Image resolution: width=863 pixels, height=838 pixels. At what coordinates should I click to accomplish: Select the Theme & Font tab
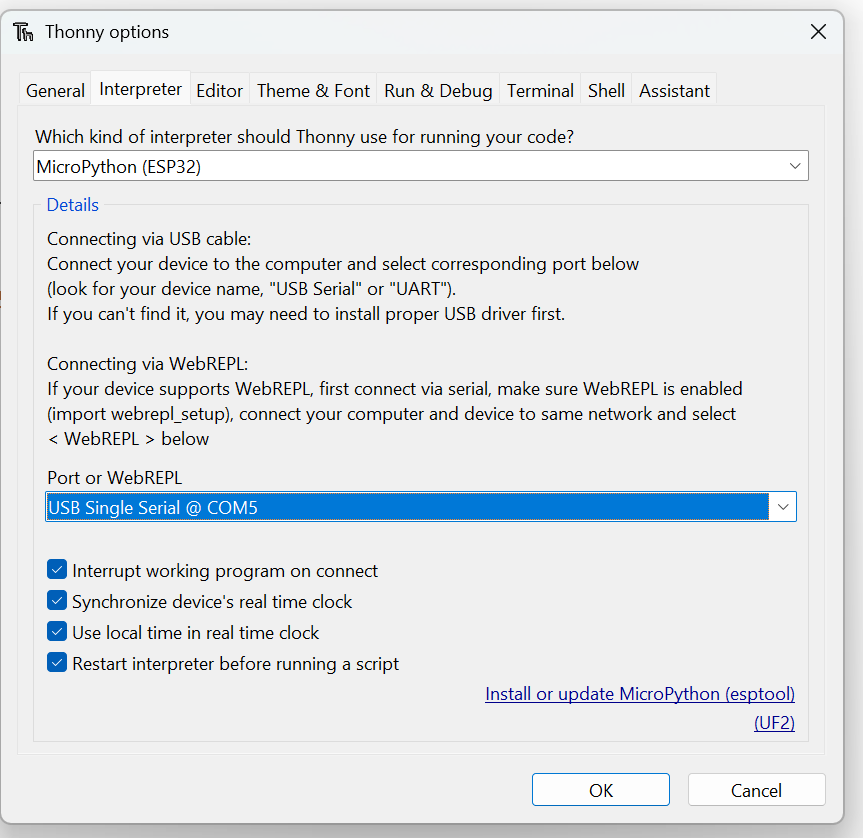[313, 90]
